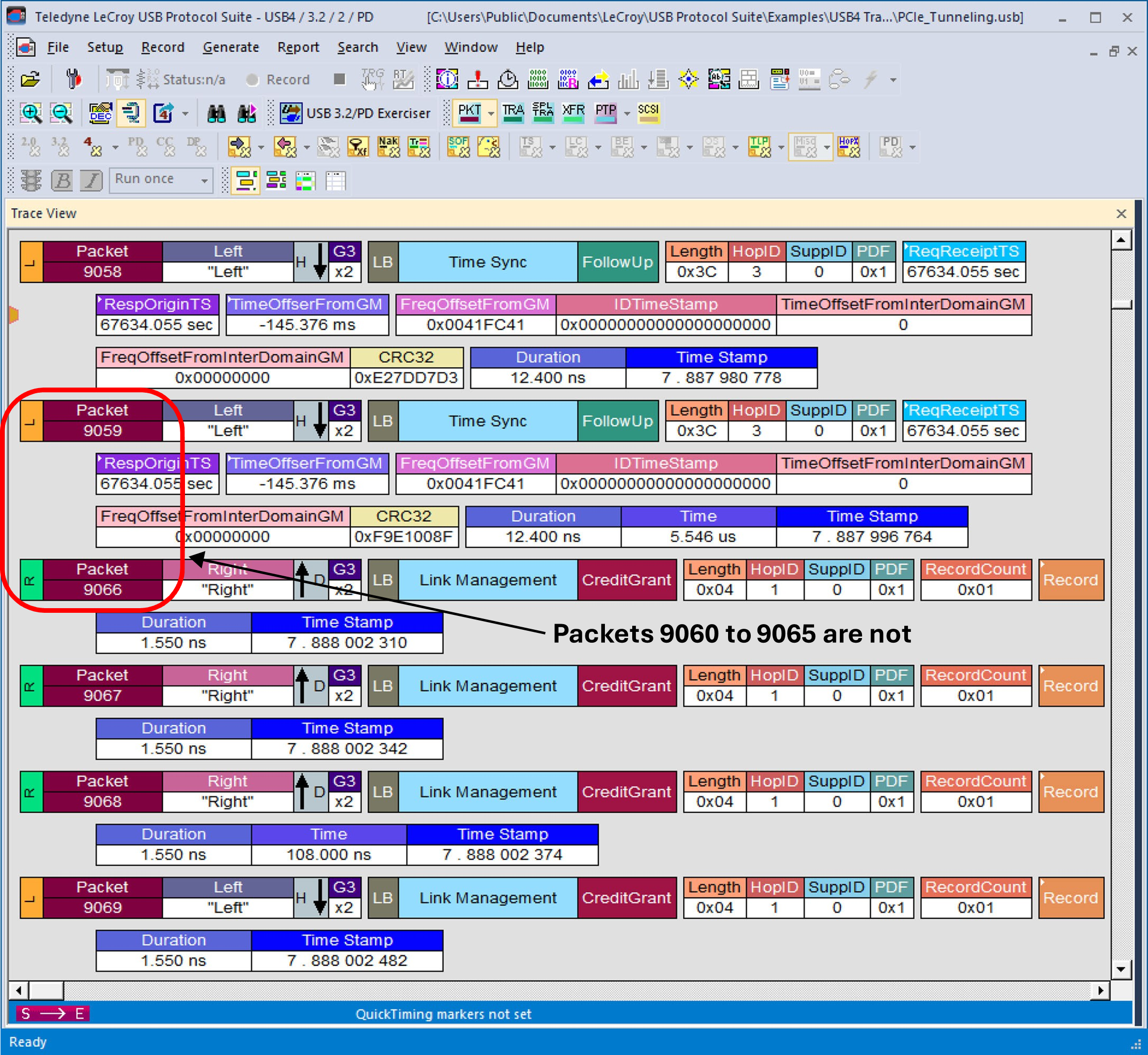Toggle the Hide Nak filter button
This screenshot has width=1148, height=1055.
(x=388, y=147)
